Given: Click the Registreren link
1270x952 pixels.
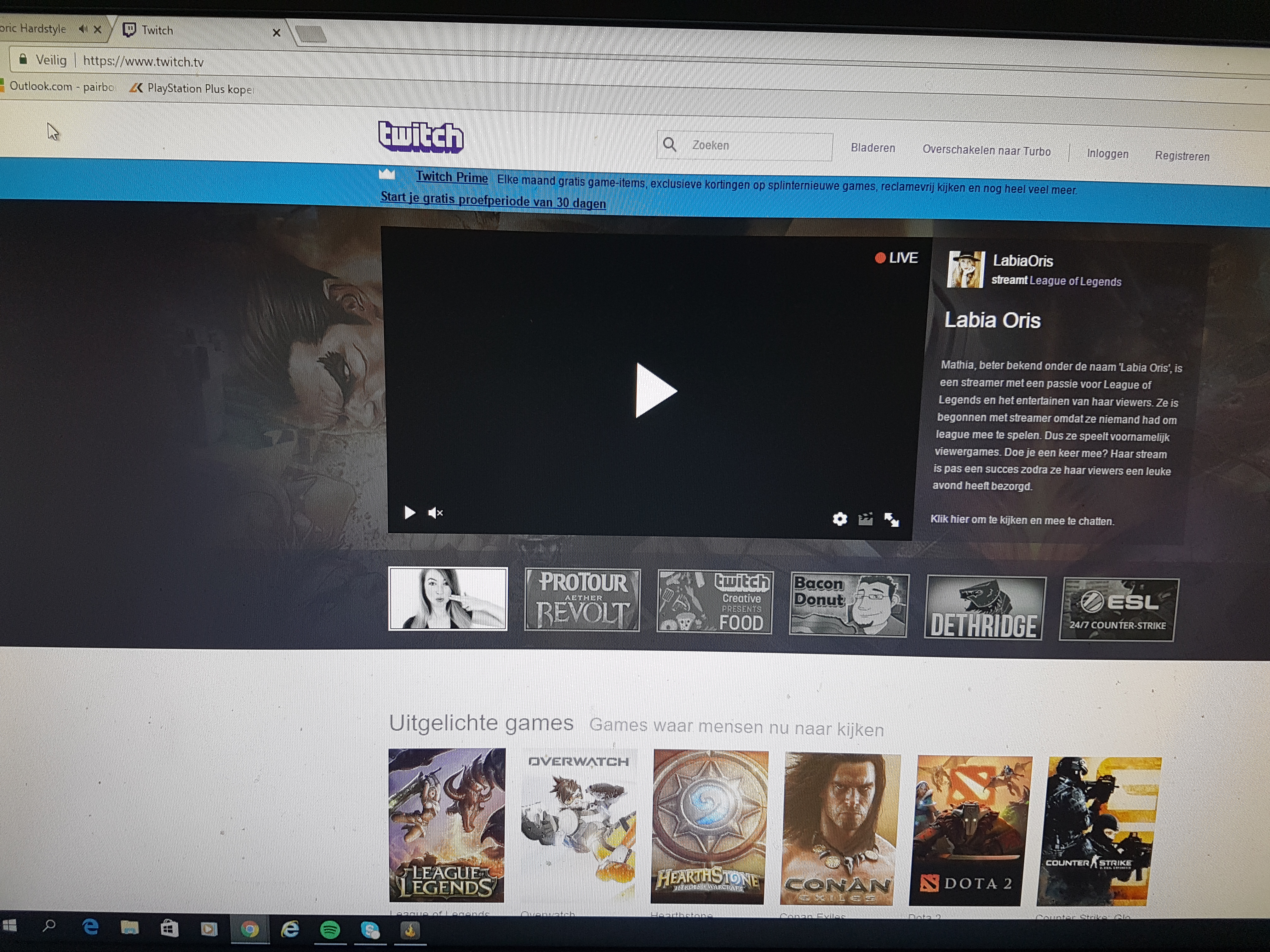Looking at the screenshot, I should point(1182,156).
